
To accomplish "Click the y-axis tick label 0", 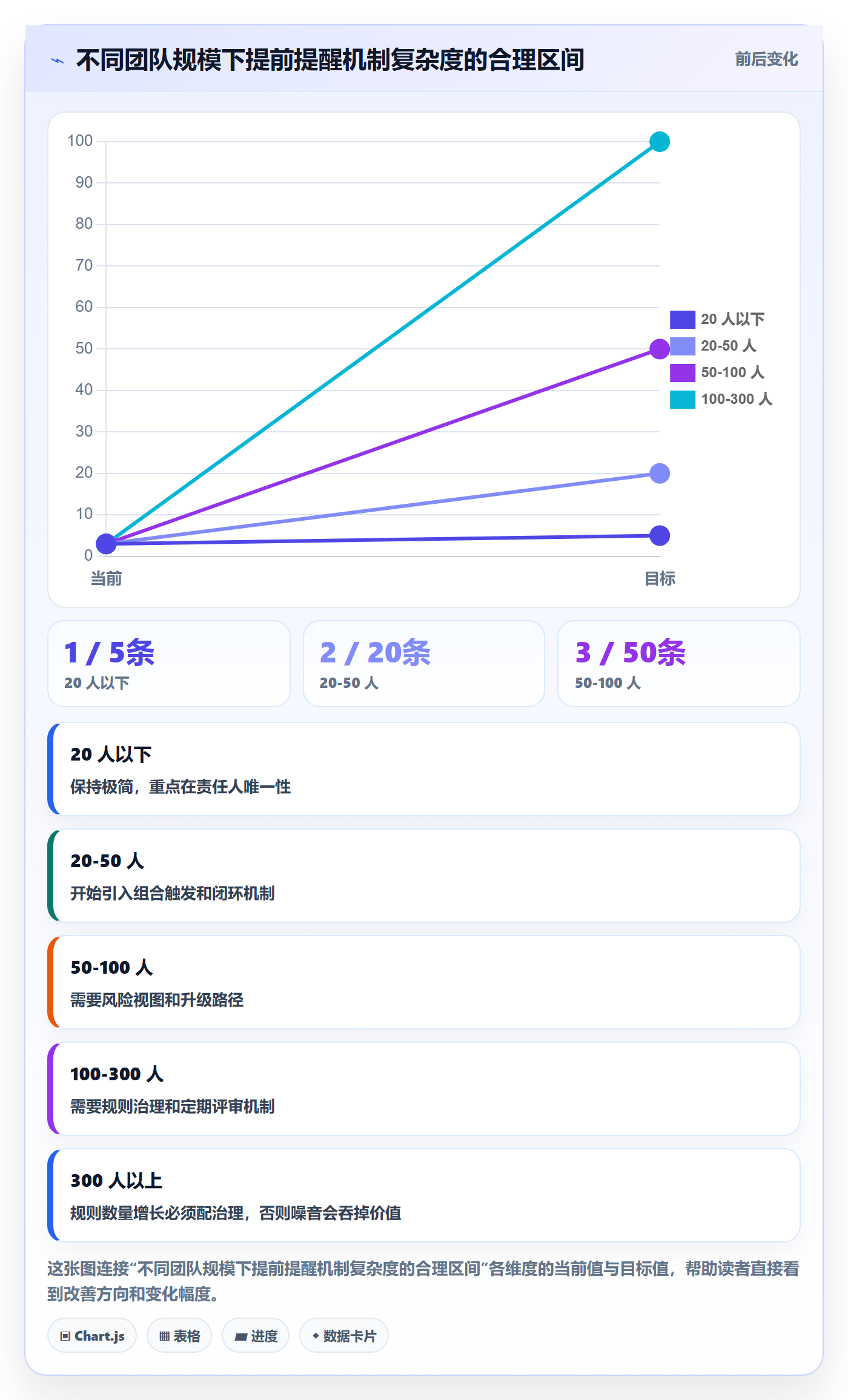I will tap(88, 555).
